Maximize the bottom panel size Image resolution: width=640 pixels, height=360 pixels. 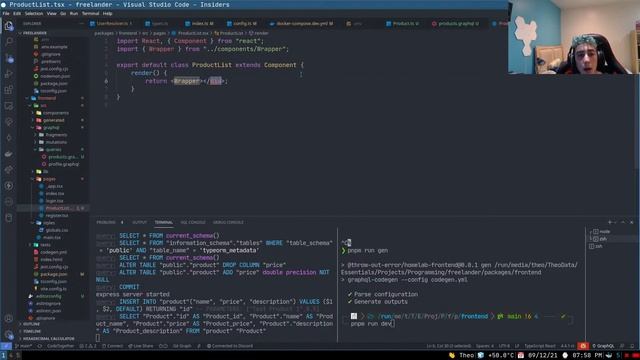[623, 222]
